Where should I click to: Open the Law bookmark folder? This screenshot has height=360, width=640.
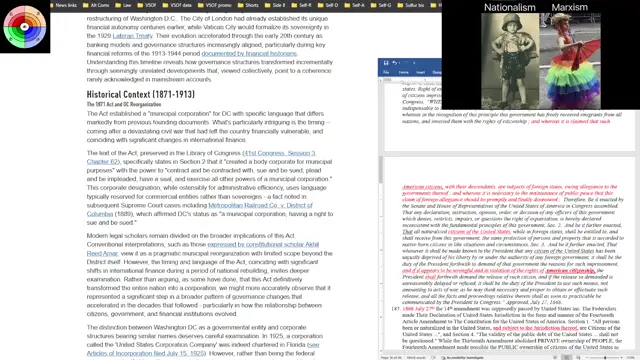(x=123, y=5)
